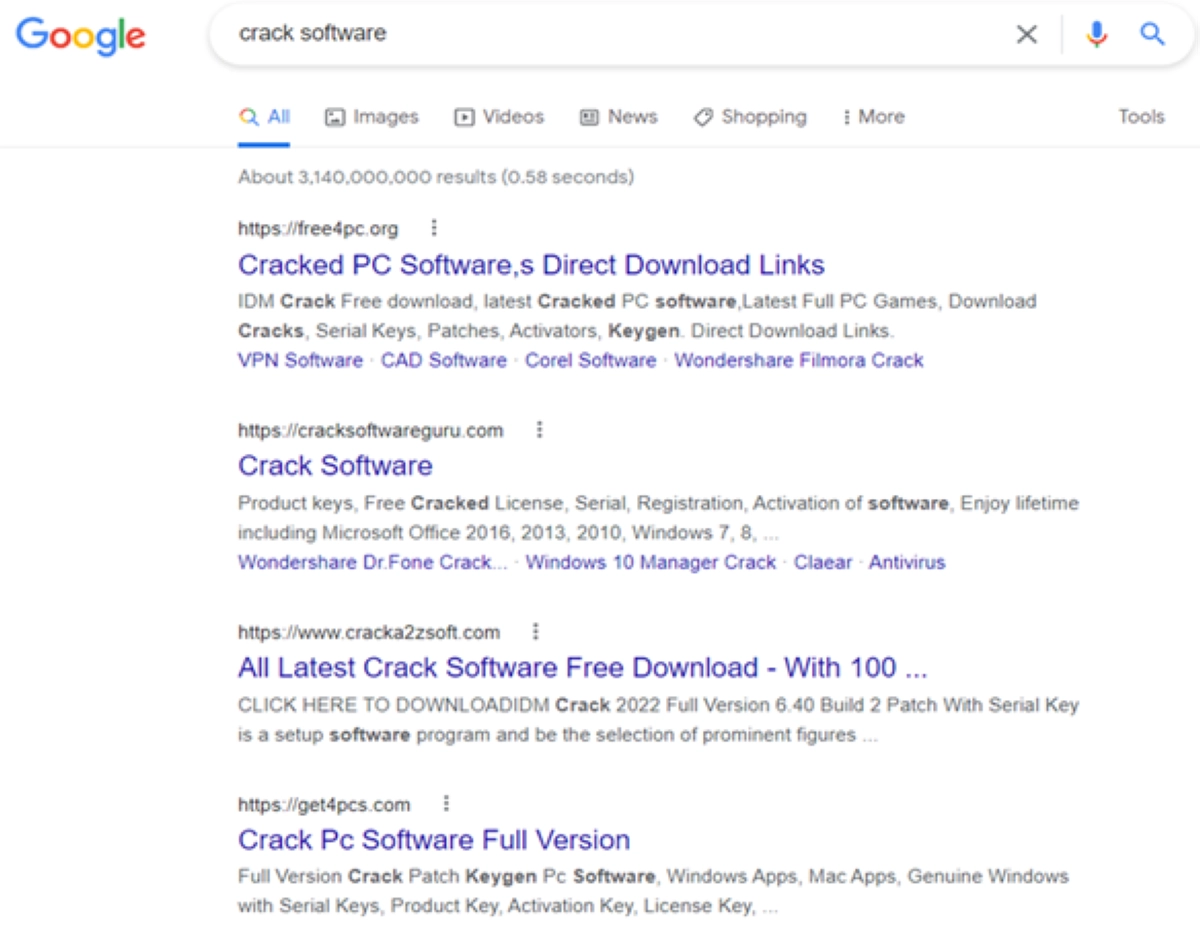
Task: Start voice search with microphone icon
Action: click(1097, 35)
